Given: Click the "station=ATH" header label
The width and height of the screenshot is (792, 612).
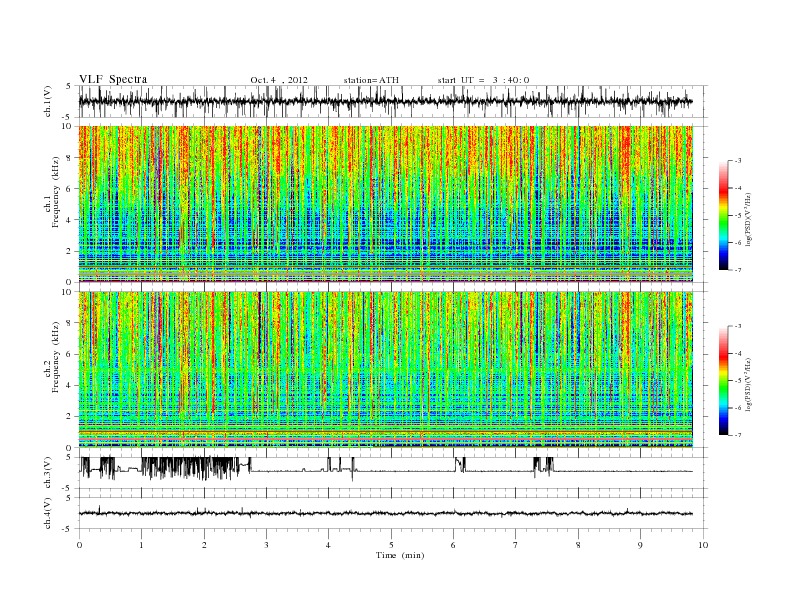Looking at the screenshot, I should (371, 80).
